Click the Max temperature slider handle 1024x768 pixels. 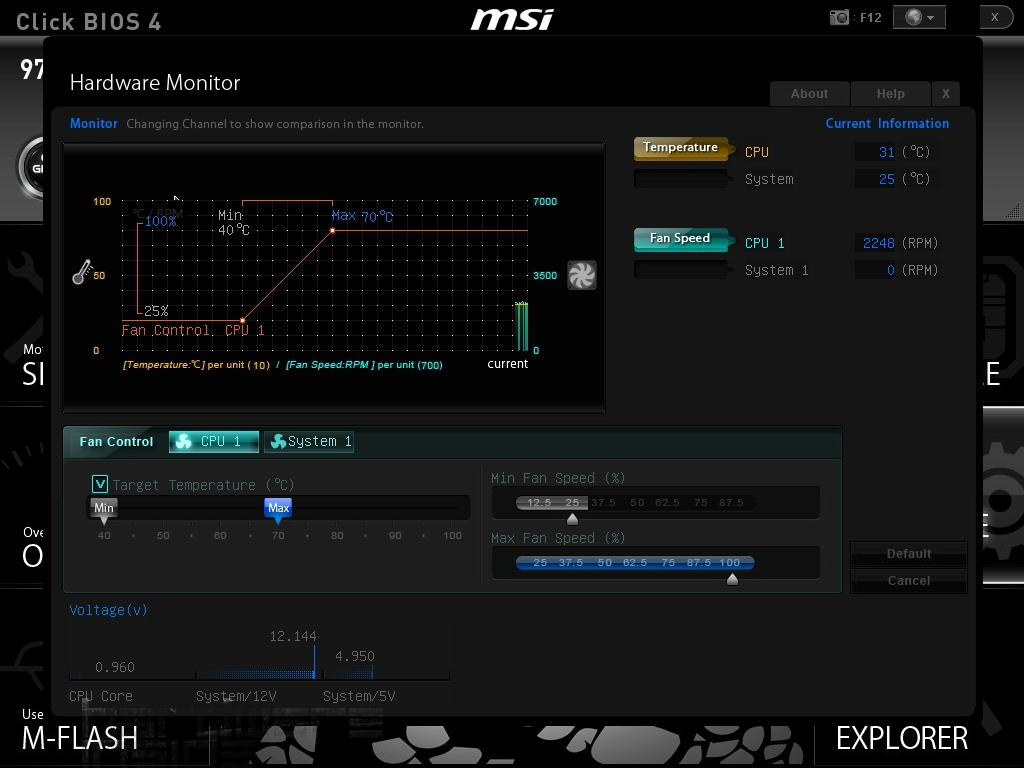click(278, 509)
